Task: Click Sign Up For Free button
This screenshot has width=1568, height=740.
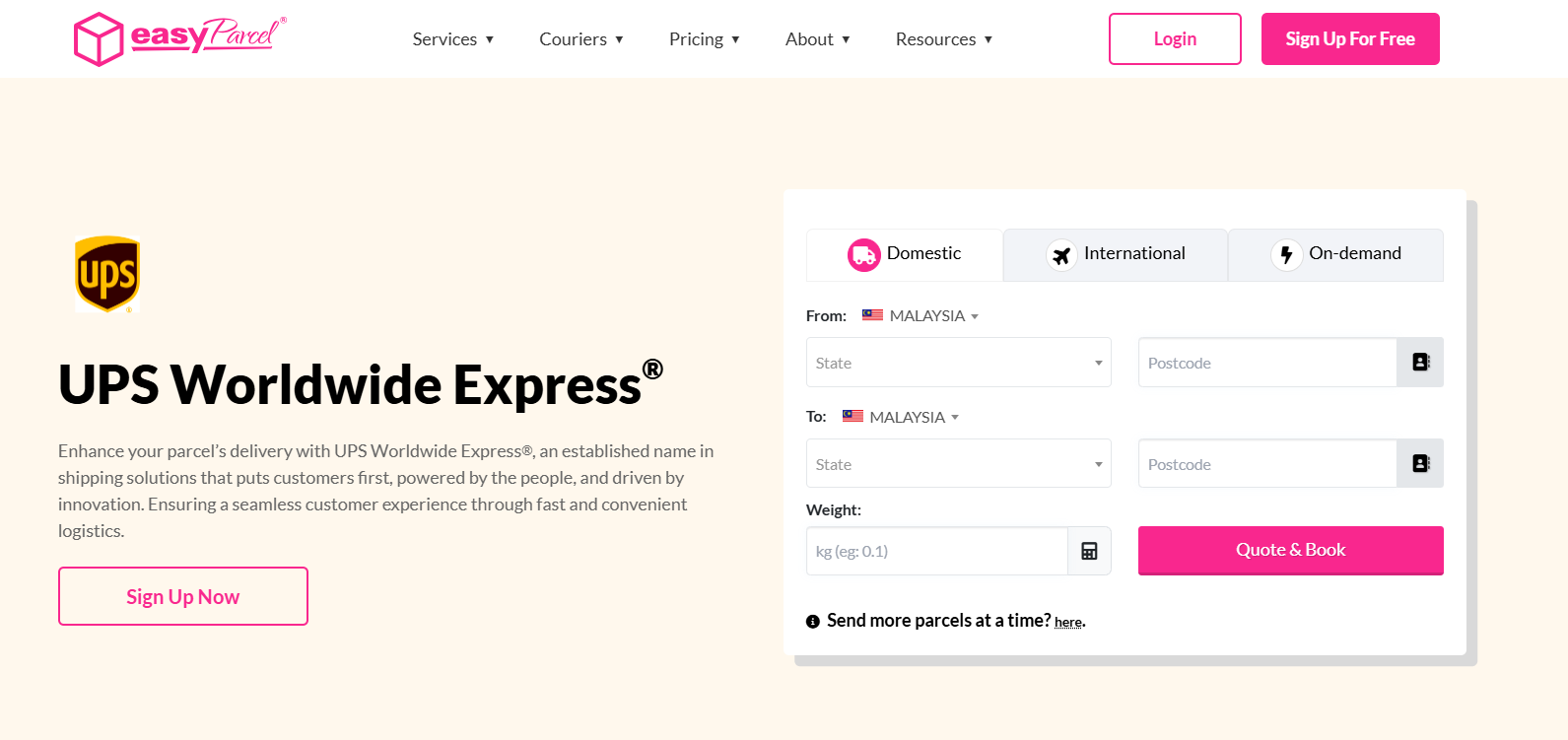Action: [x=1350, y=38]
